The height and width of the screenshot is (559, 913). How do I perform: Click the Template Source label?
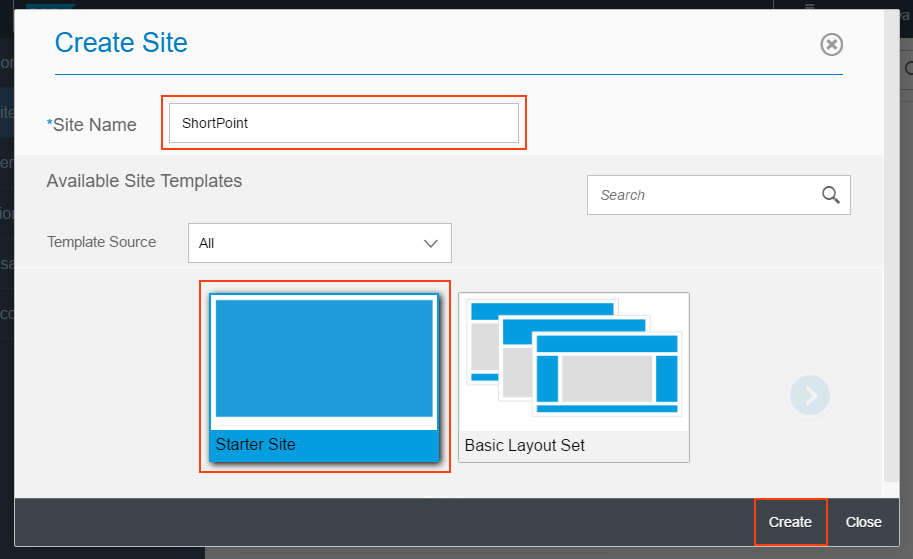coord(101,242)
